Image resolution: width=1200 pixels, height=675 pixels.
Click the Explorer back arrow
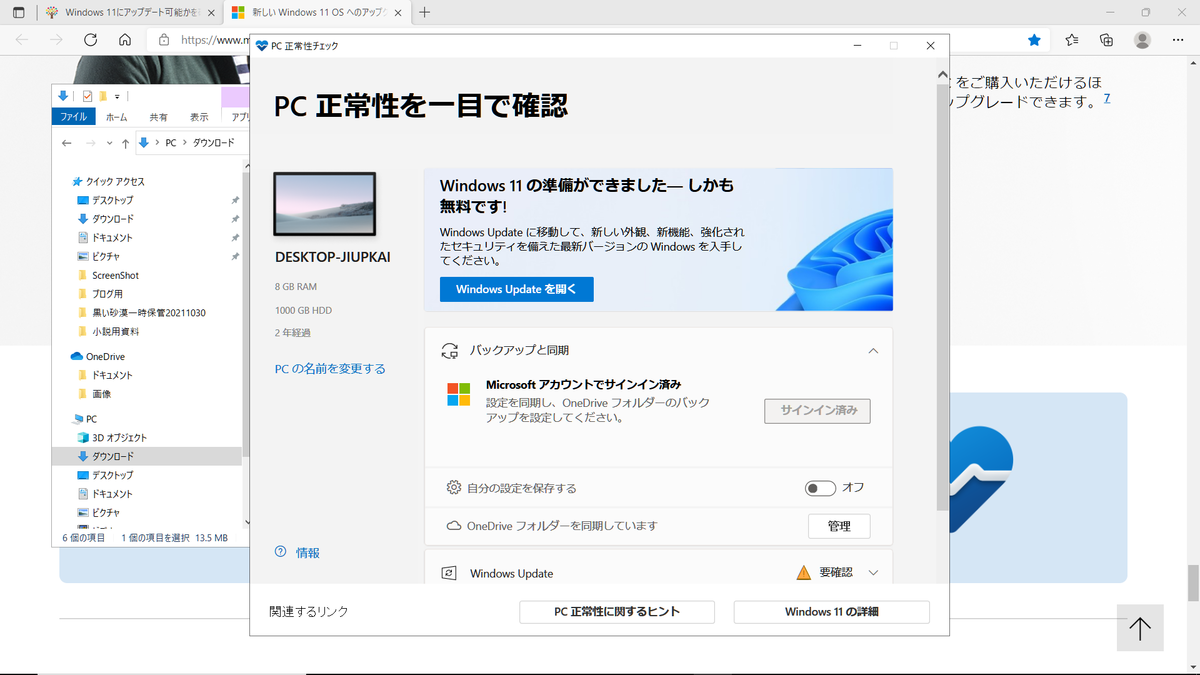(66, 143)
